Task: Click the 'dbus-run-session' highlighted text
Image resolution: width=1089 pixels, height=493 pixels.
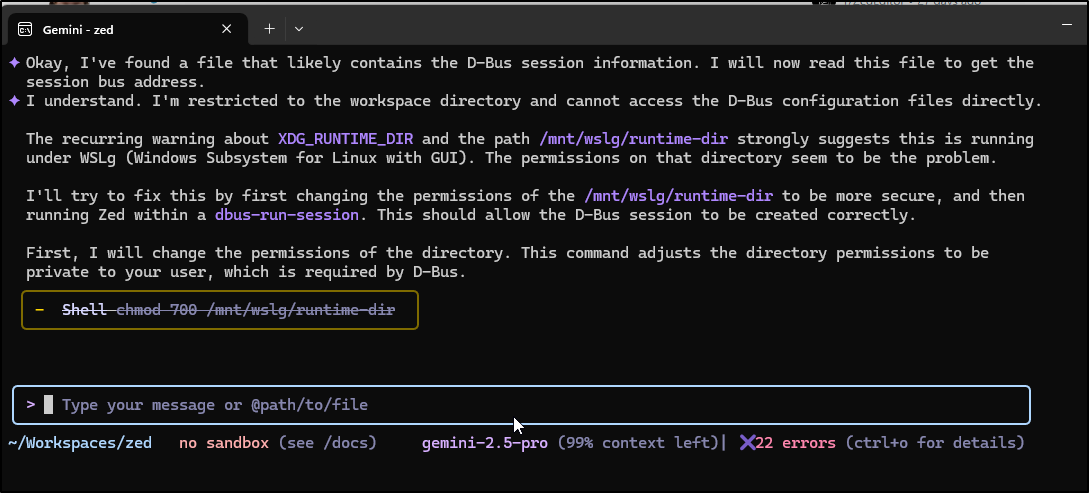Action: tap(287, 215)
